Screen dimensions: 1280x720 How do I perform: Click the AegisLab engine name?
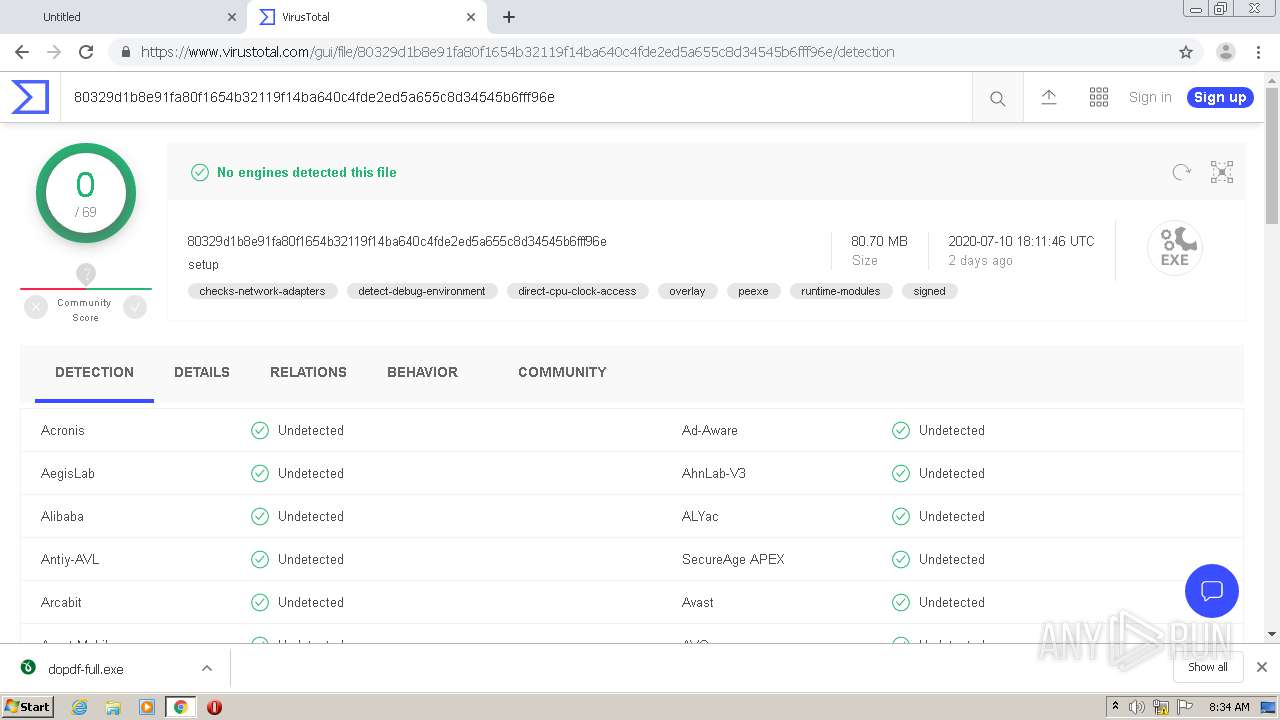(x=68, y=473)
